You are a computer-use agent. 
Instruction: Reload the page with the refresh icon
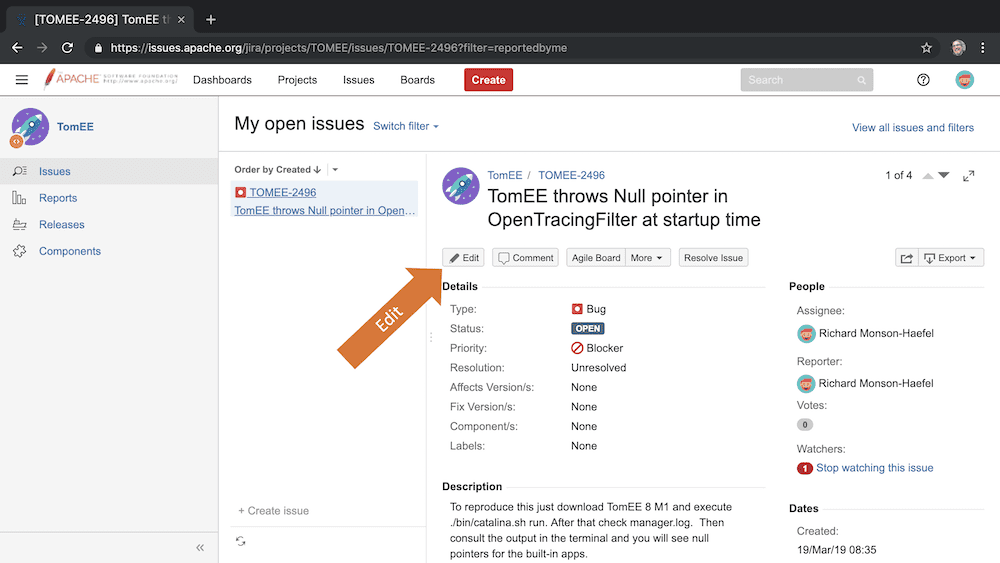(x=67, y=48)
